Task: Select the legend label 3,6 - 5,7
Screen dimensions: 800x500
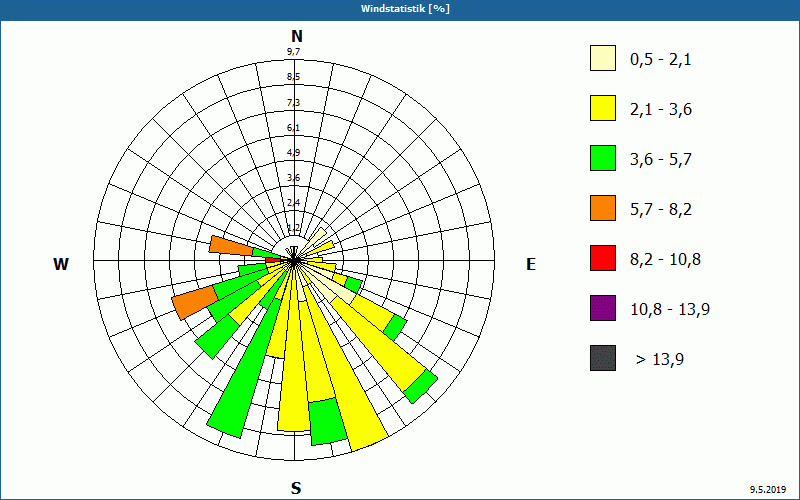Action: click(661, 160)
